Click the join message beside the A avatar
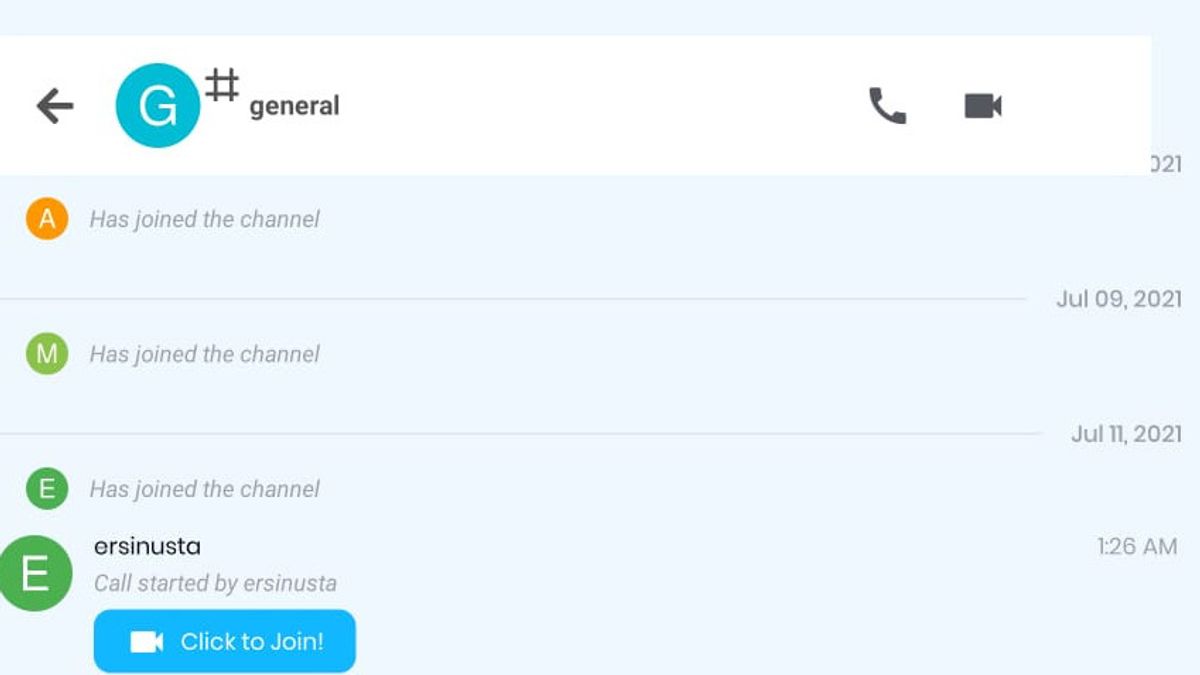 tap(205, 219)
